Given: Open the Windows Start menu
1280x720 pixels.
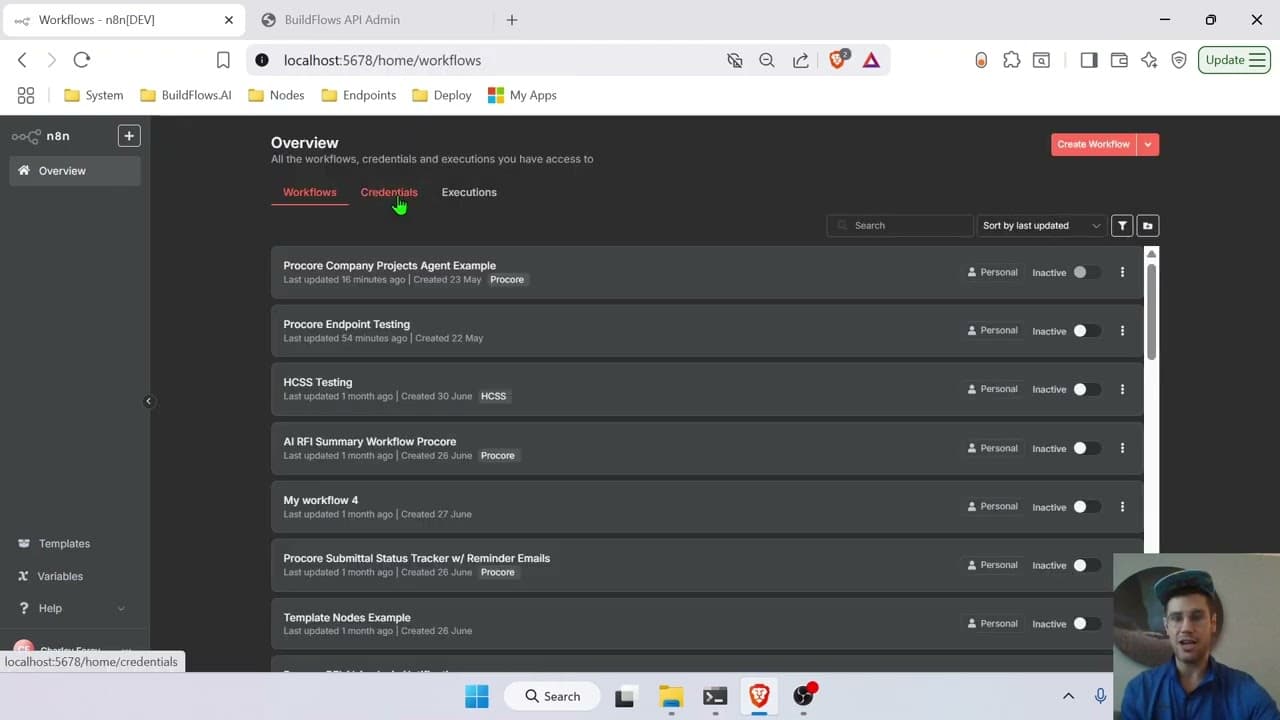Looking at the screenshot, I should coord(477,696).
